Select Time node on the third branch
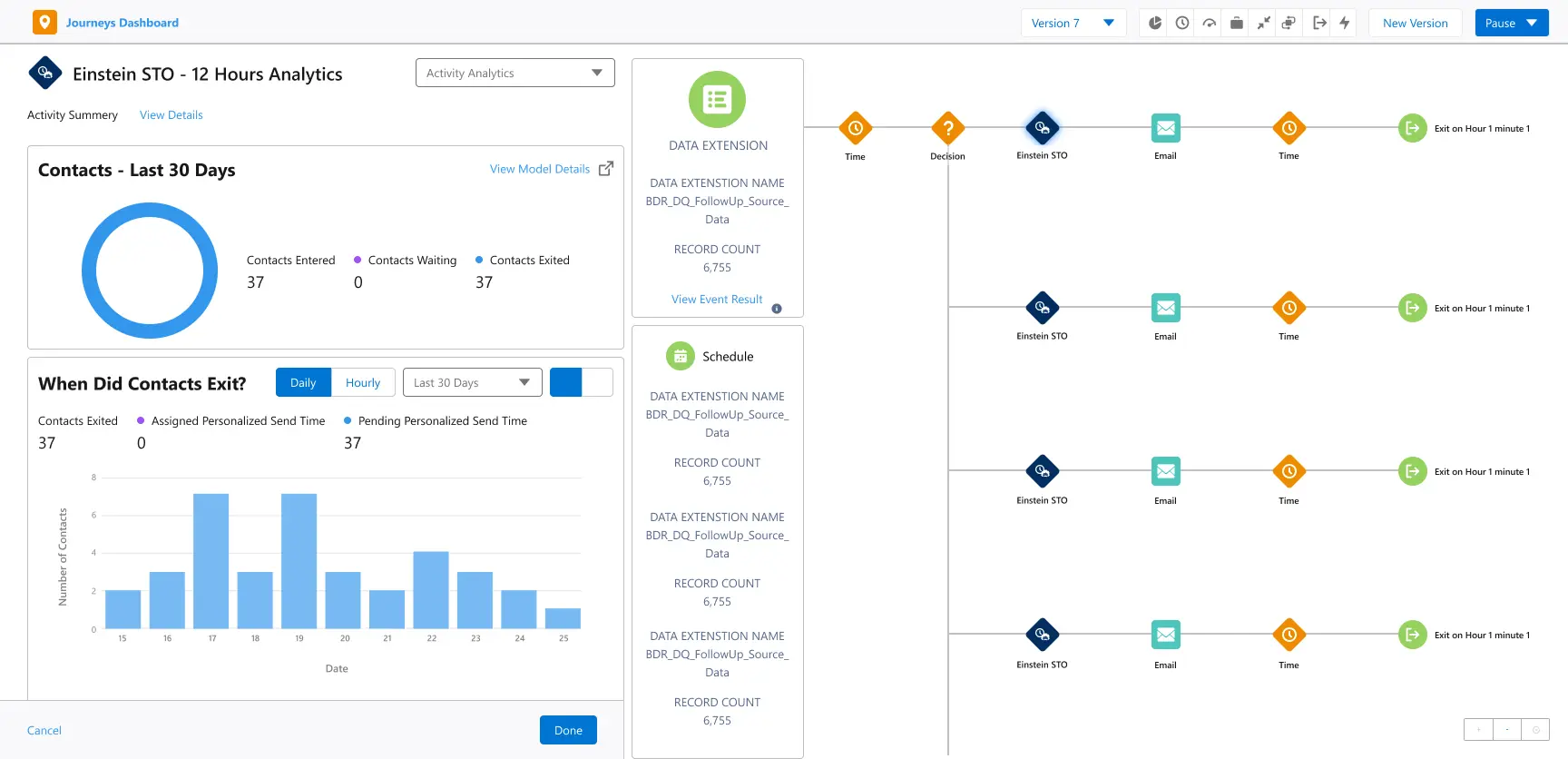The height and width of the screenshot is (759, 1568). [x=1289, y=471]
